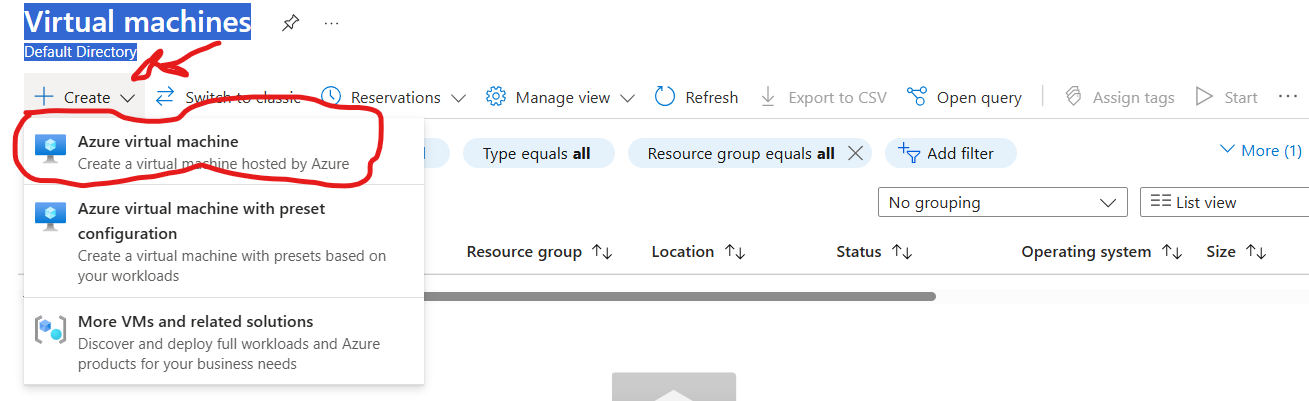Open the No grouping dropdown
The height and width of the screenshot is (401, 1309).
[x=1002, y=202]
